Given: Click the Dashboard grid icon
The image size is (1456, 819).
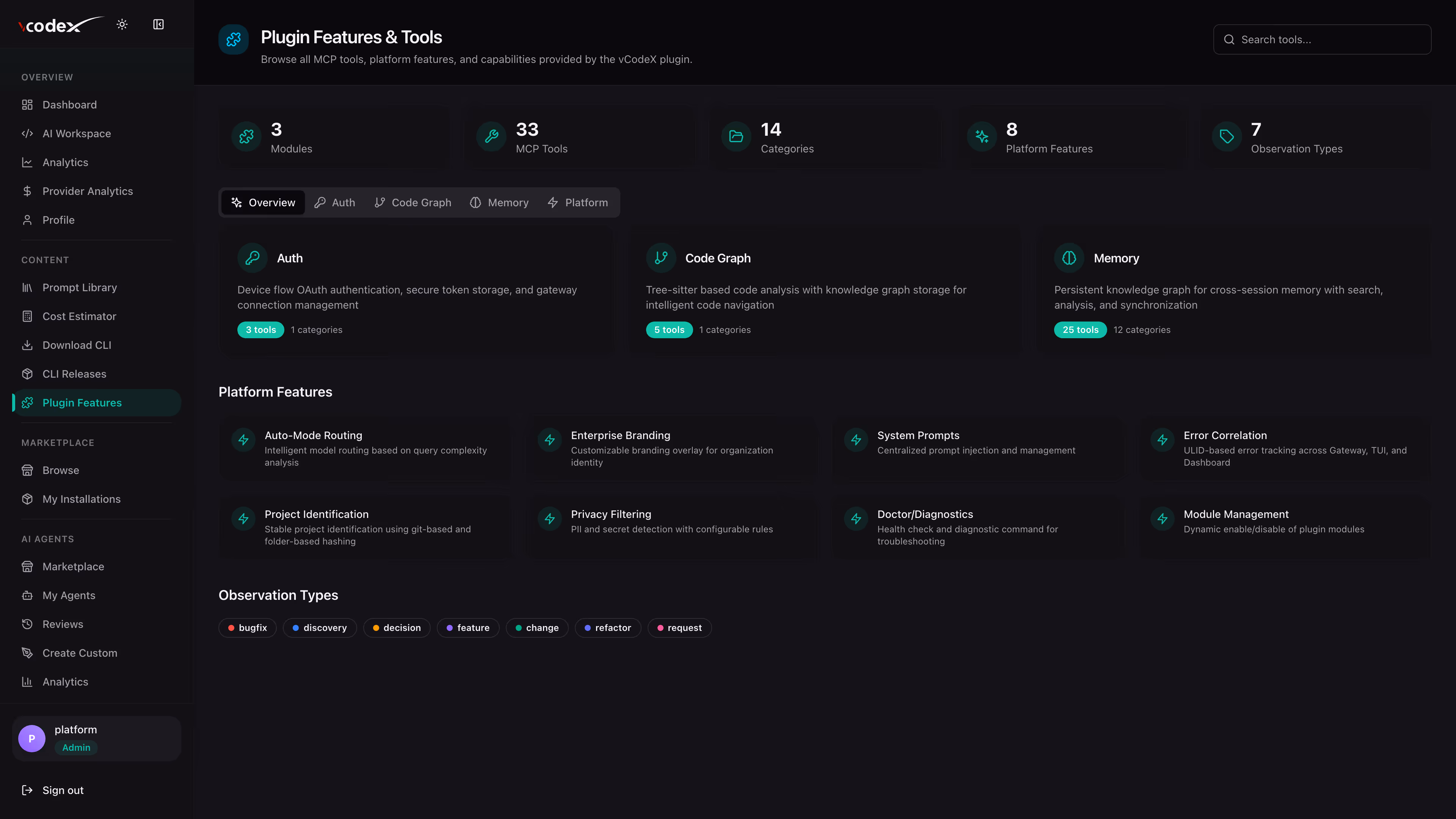Looking at the screenshot, I should pyautogui.click(x=27, y=105).
